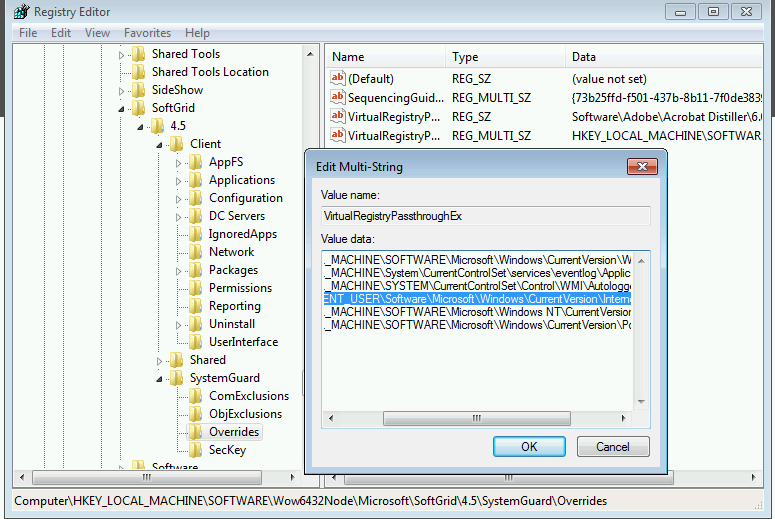775x519 pixels.
Task: Collapse the Client tree node
Action: (160, 144)
